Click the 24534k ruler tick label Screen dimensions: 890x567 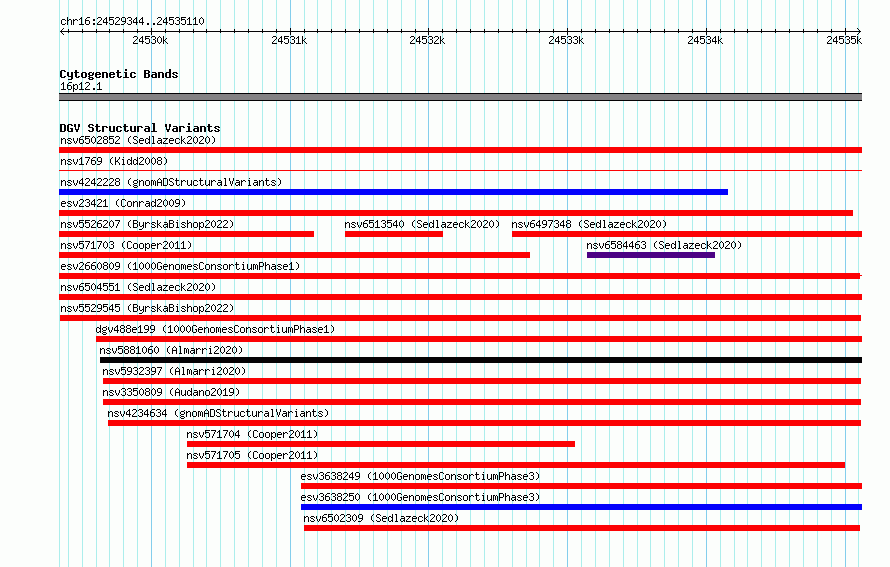tap(705, 40)
